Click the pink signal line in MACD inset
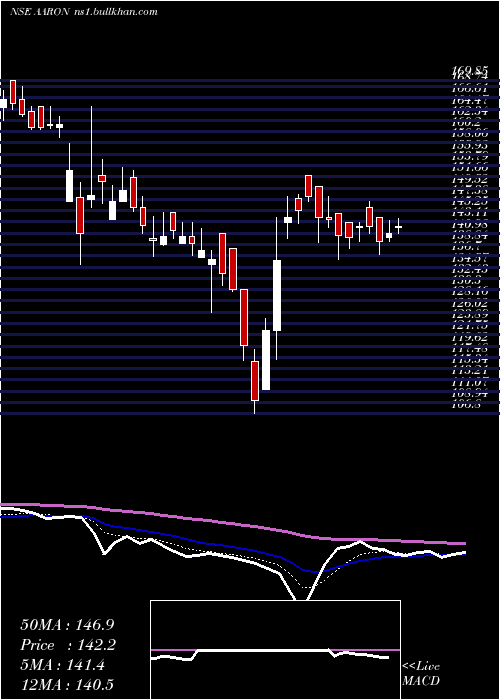The height and width of the screenshot is (700, 500). [x=275, y=650]
